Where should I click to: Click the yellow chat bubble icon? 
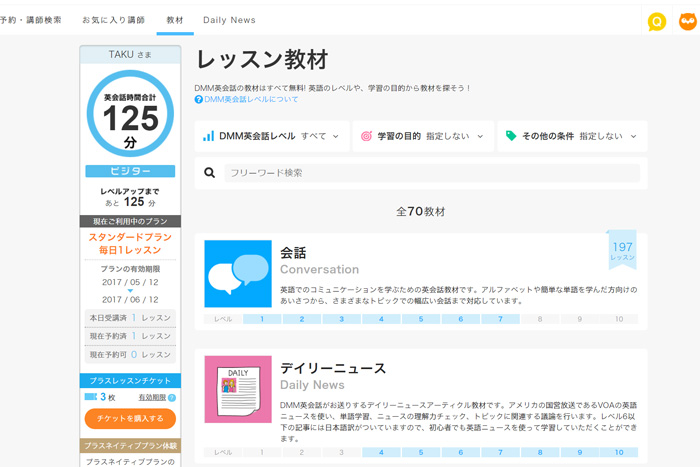point(656,21)
